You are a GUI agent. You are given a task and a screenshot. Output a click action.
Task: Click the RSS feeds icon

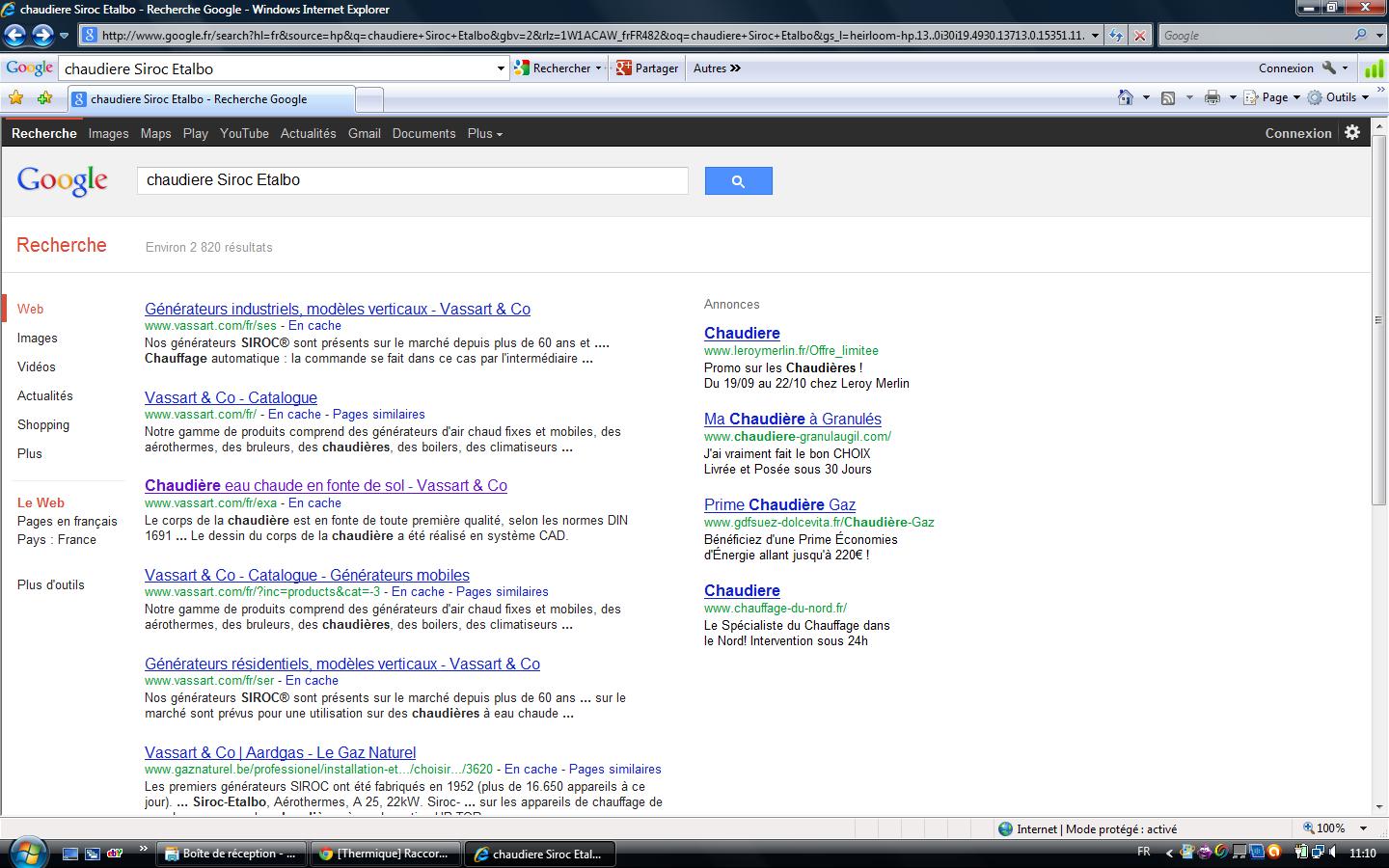point(1168,97)
